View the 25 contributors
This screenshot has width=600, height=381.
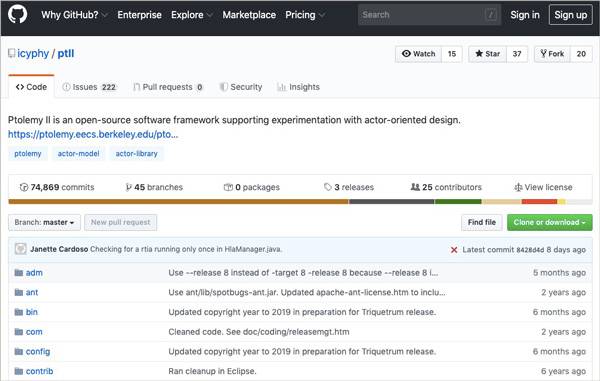pos(446,187)
